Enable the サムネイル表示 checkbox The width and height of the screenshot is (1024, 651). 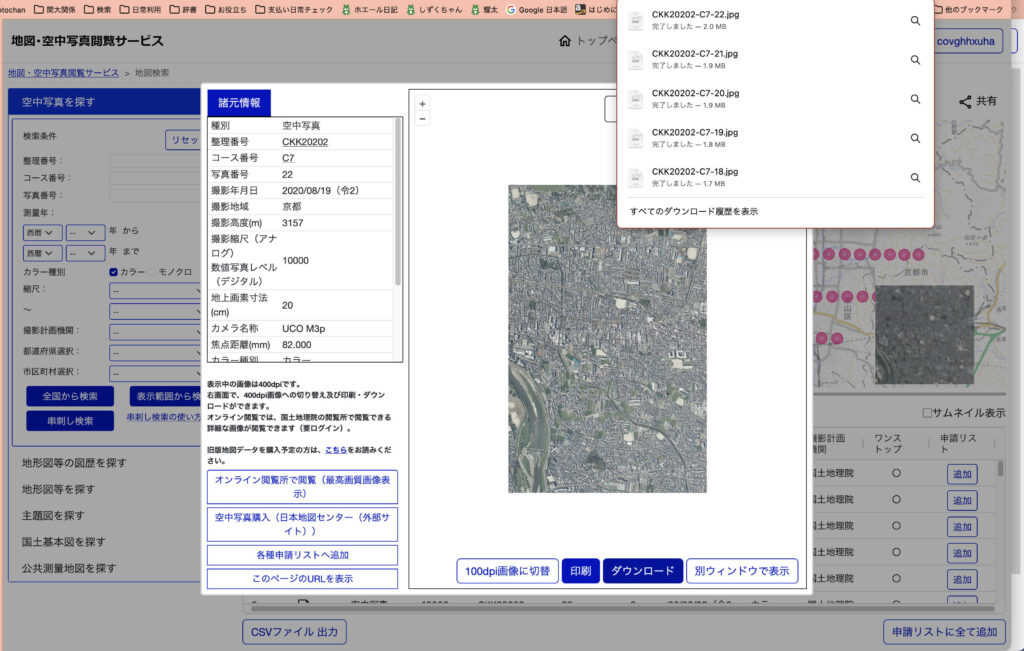pos(928,413)
